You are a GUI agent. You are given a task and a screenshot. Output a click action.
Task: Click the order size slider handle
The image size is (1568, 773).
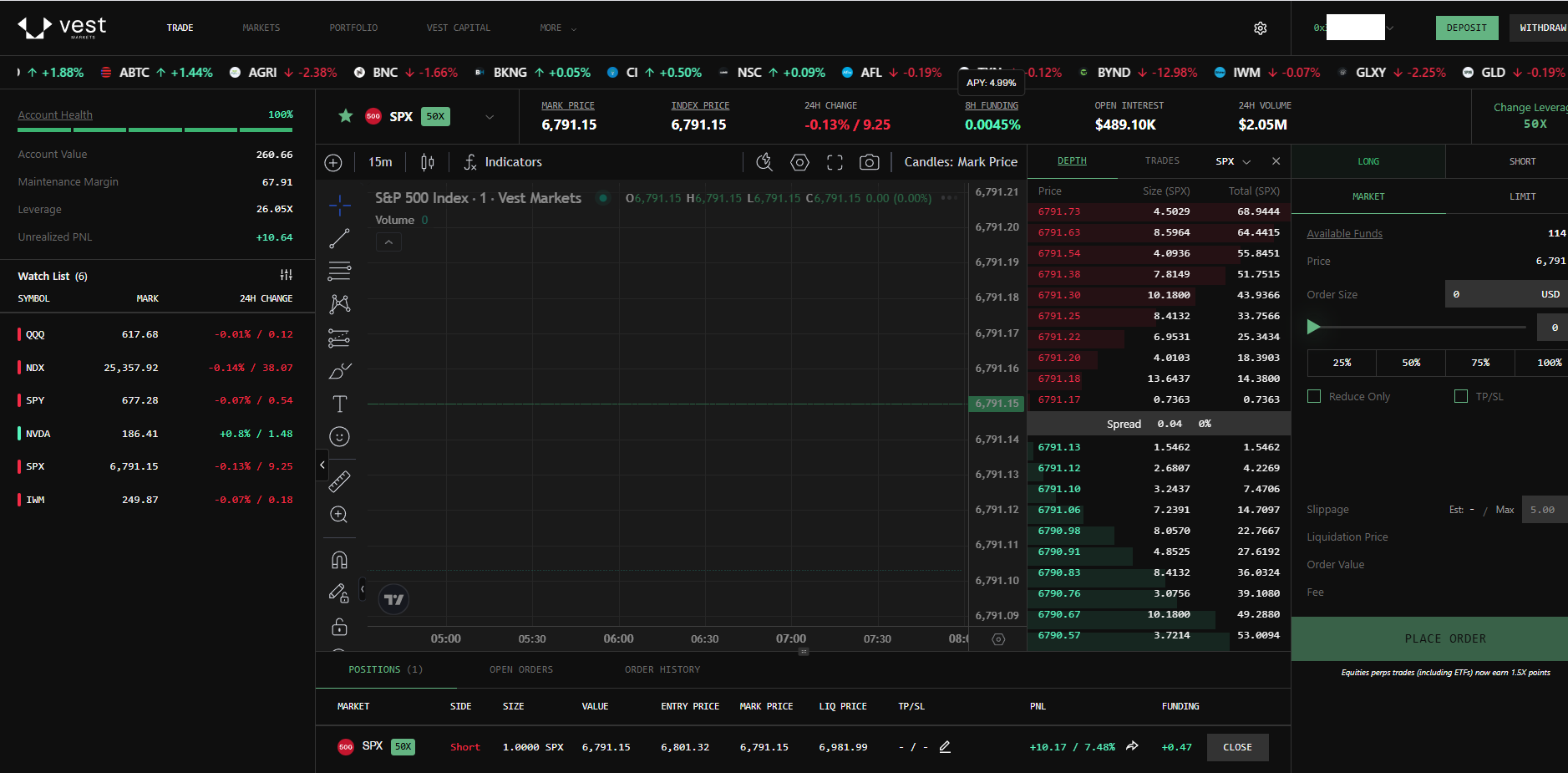(1314, 327)
